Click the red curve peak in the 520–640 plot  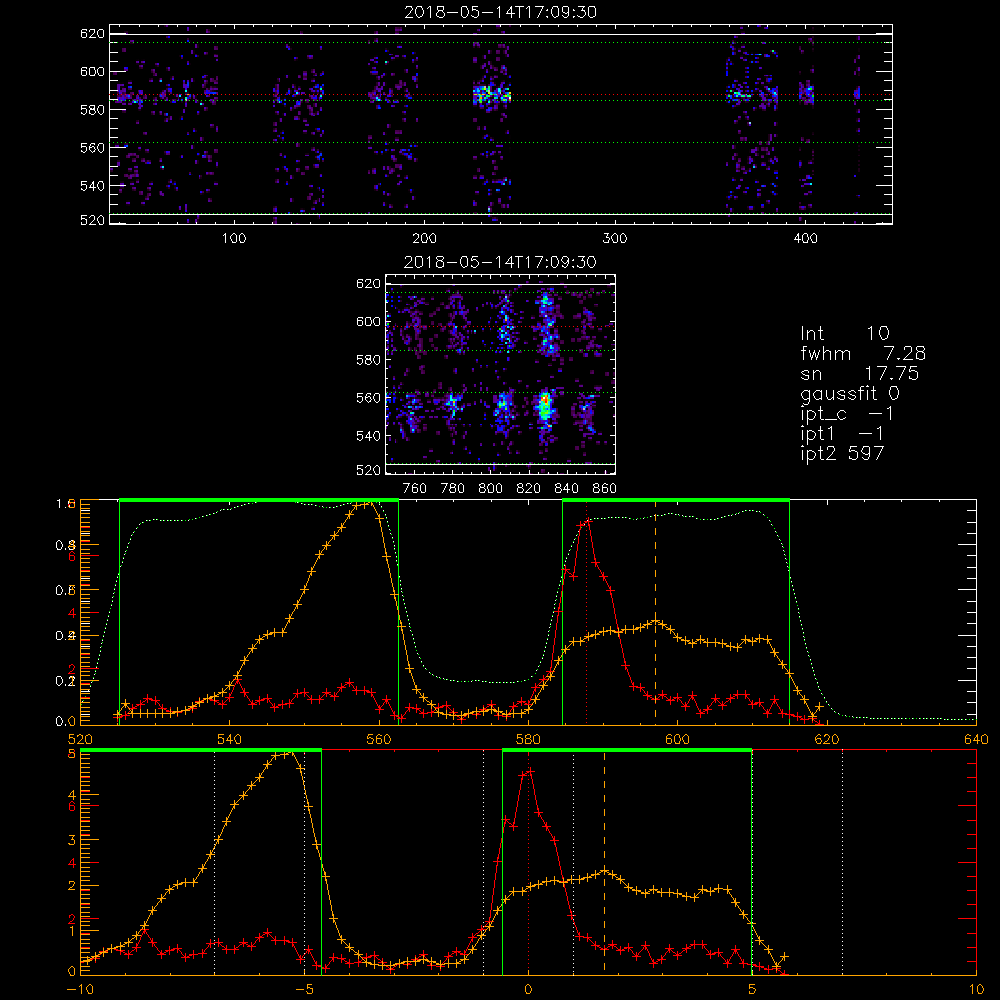point(587,522)
